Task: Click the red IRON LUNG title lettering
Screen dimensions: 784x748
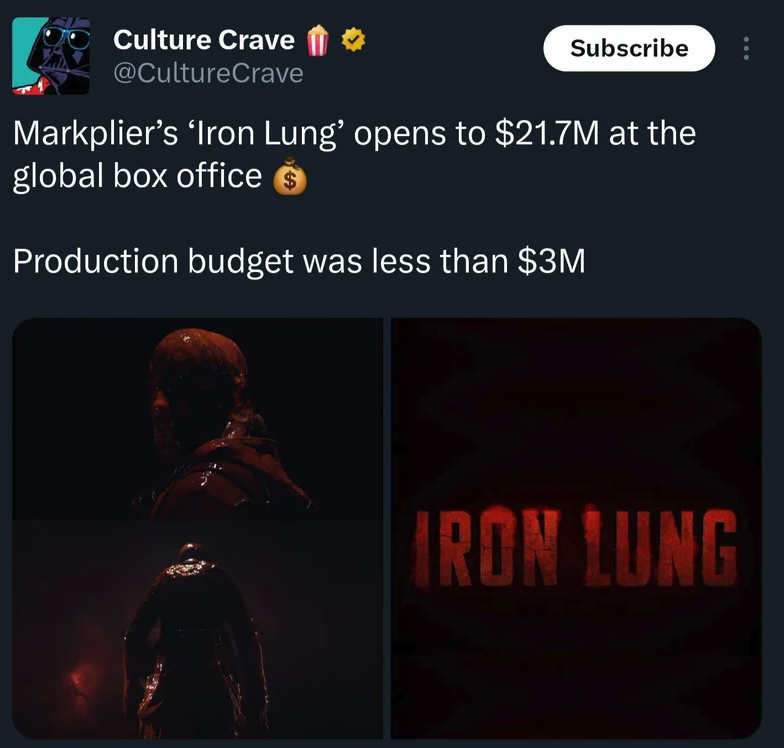Action: pyautogui.click(x=575, y=546)
